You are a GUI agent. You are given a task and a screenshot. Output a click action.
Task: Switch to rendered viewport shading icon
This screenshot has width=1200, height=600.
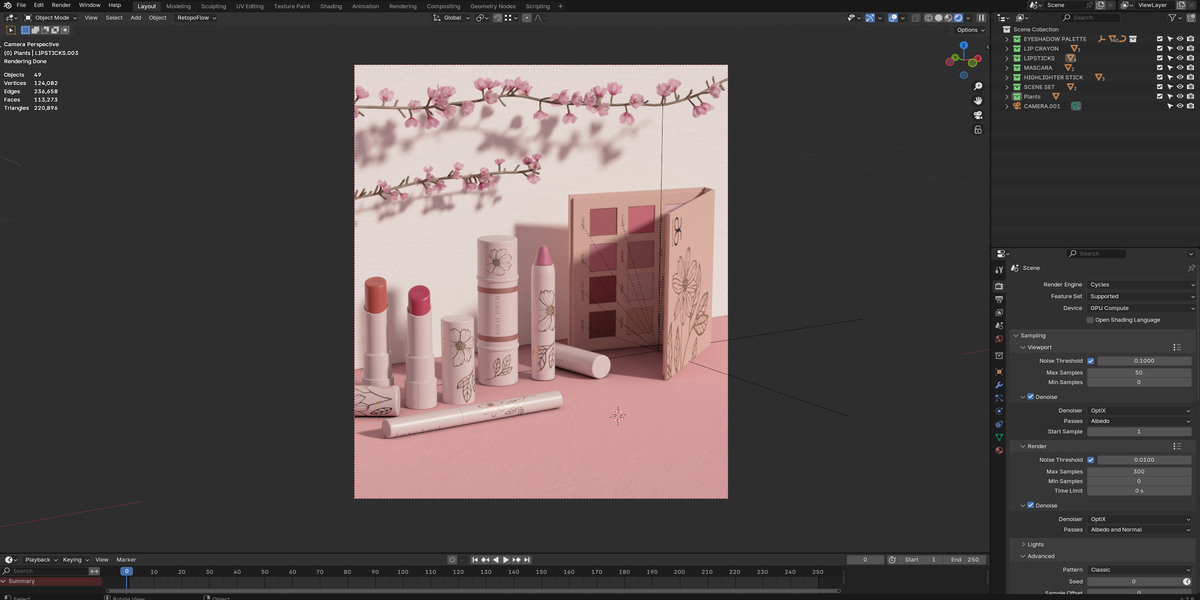click(959, 18)
